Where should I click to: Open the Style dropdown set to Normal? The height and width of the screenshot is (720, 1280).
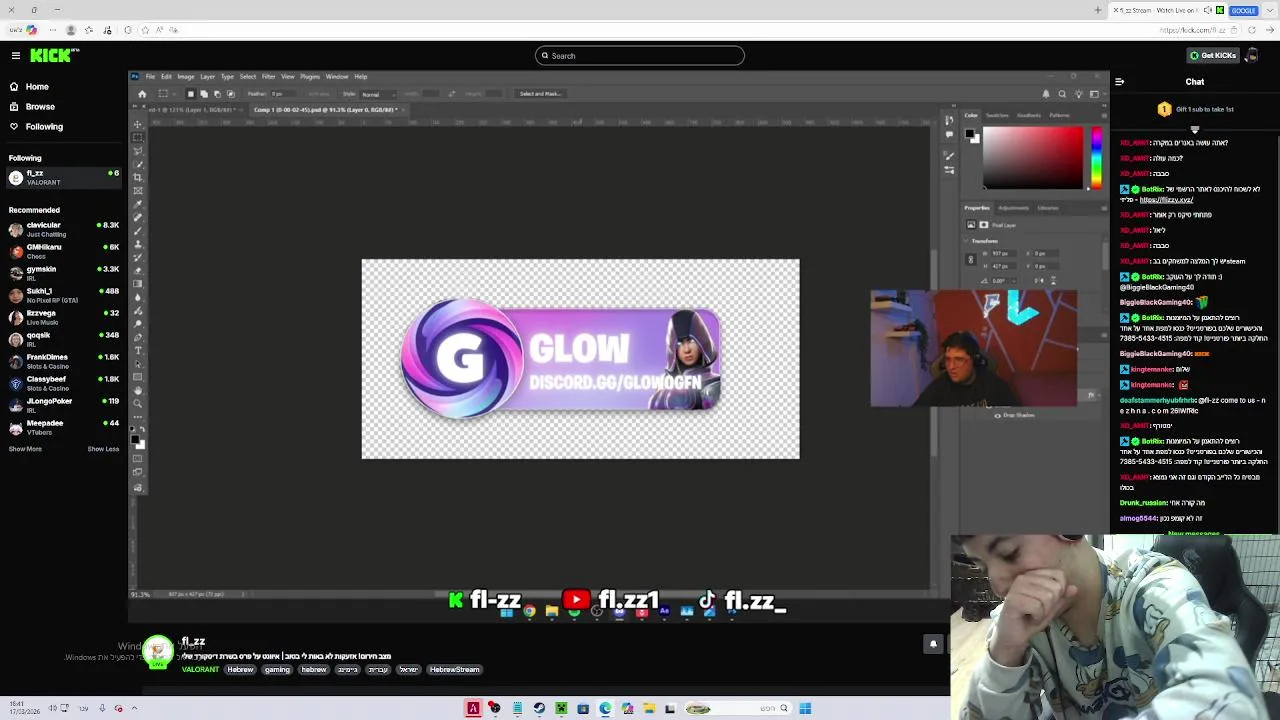(x=378, y=94)
